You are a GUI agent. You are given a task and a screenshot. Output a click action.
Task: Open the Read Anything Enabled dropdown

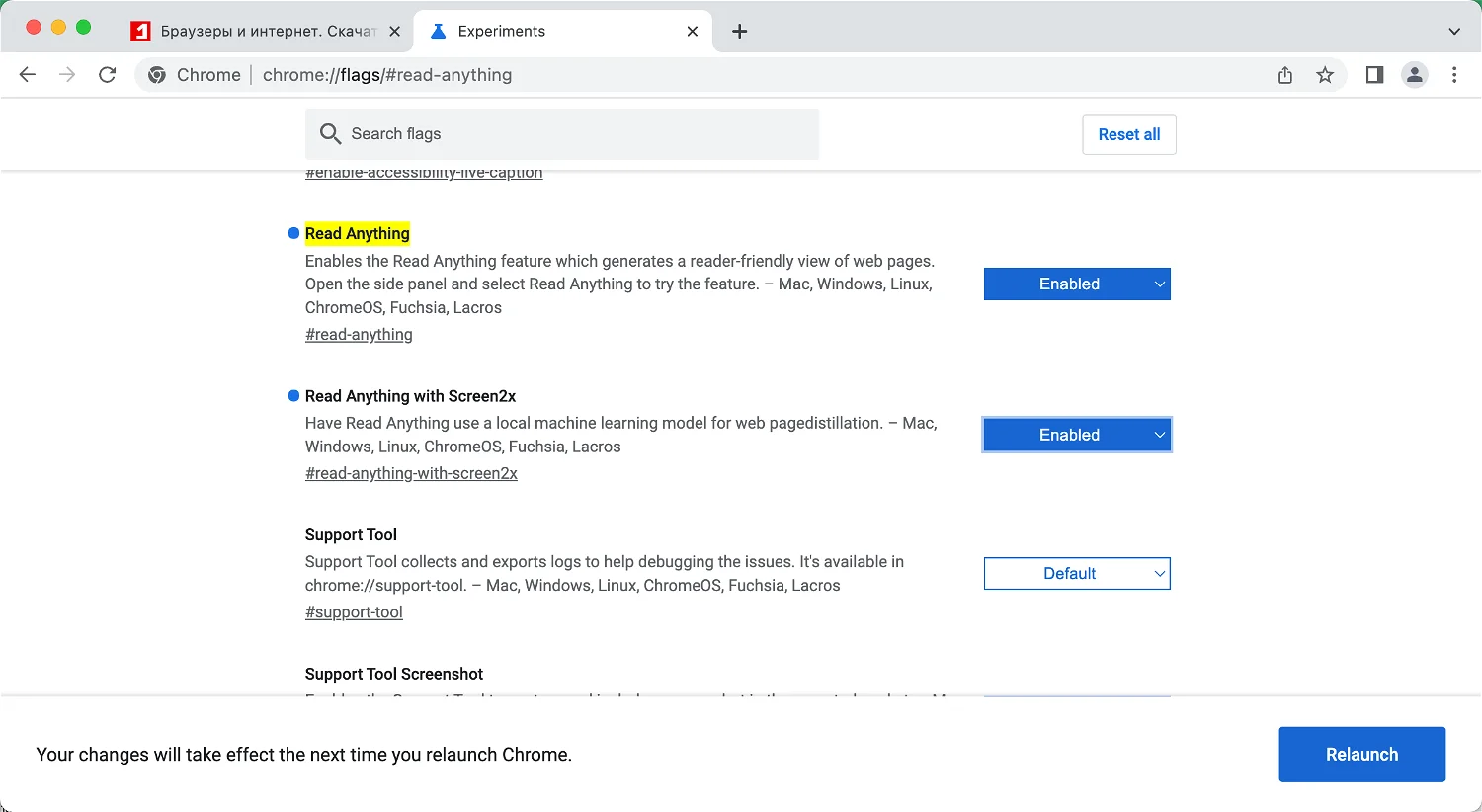coord(1077,284)
